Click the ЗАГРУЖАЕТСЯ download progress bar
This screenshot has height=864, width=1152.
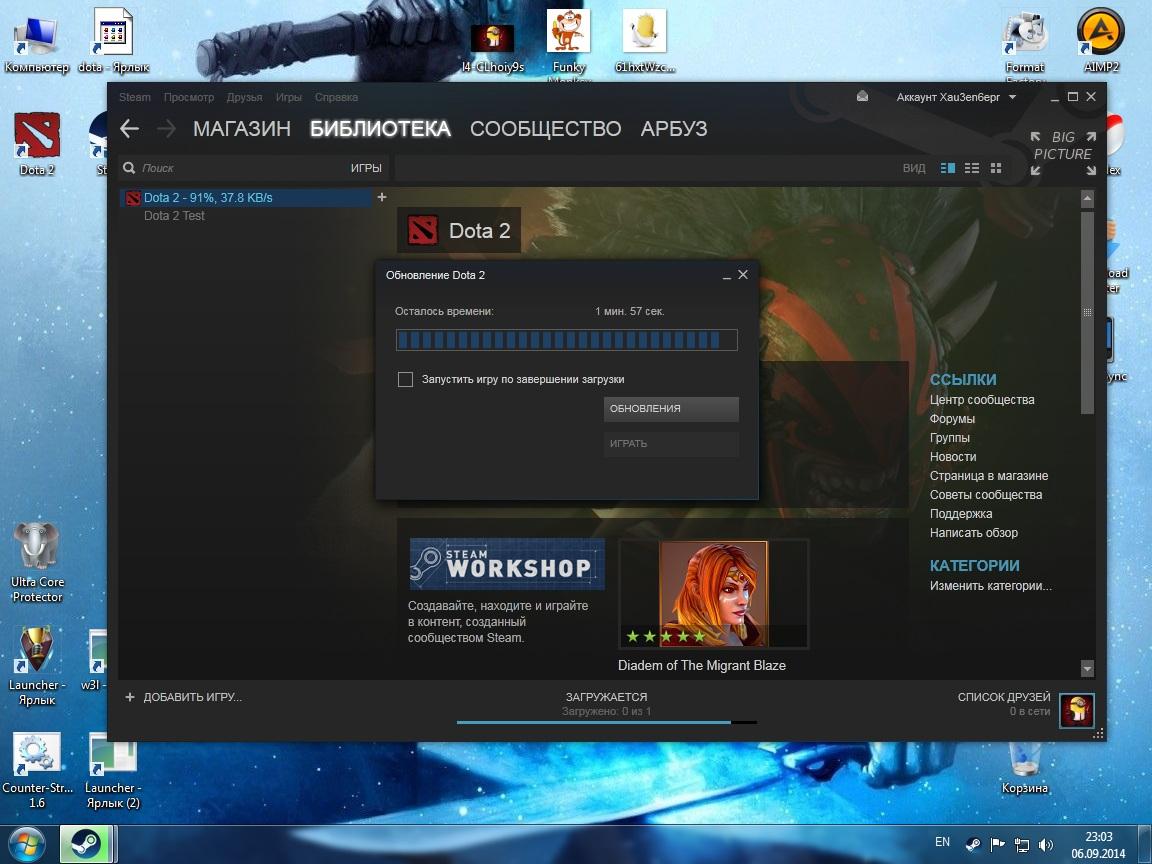(606, 722)
